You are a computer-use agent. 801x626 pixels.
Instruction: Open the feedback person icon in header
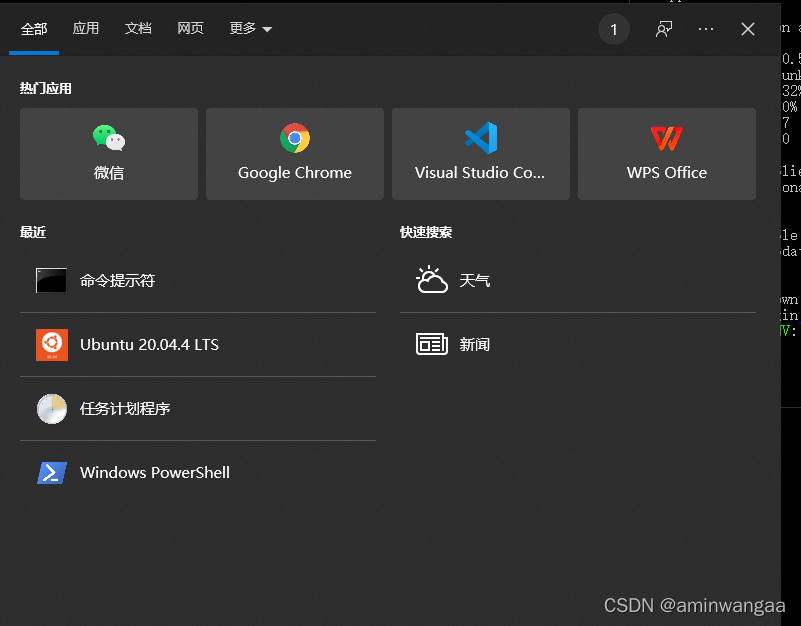(x=664, y=29)
